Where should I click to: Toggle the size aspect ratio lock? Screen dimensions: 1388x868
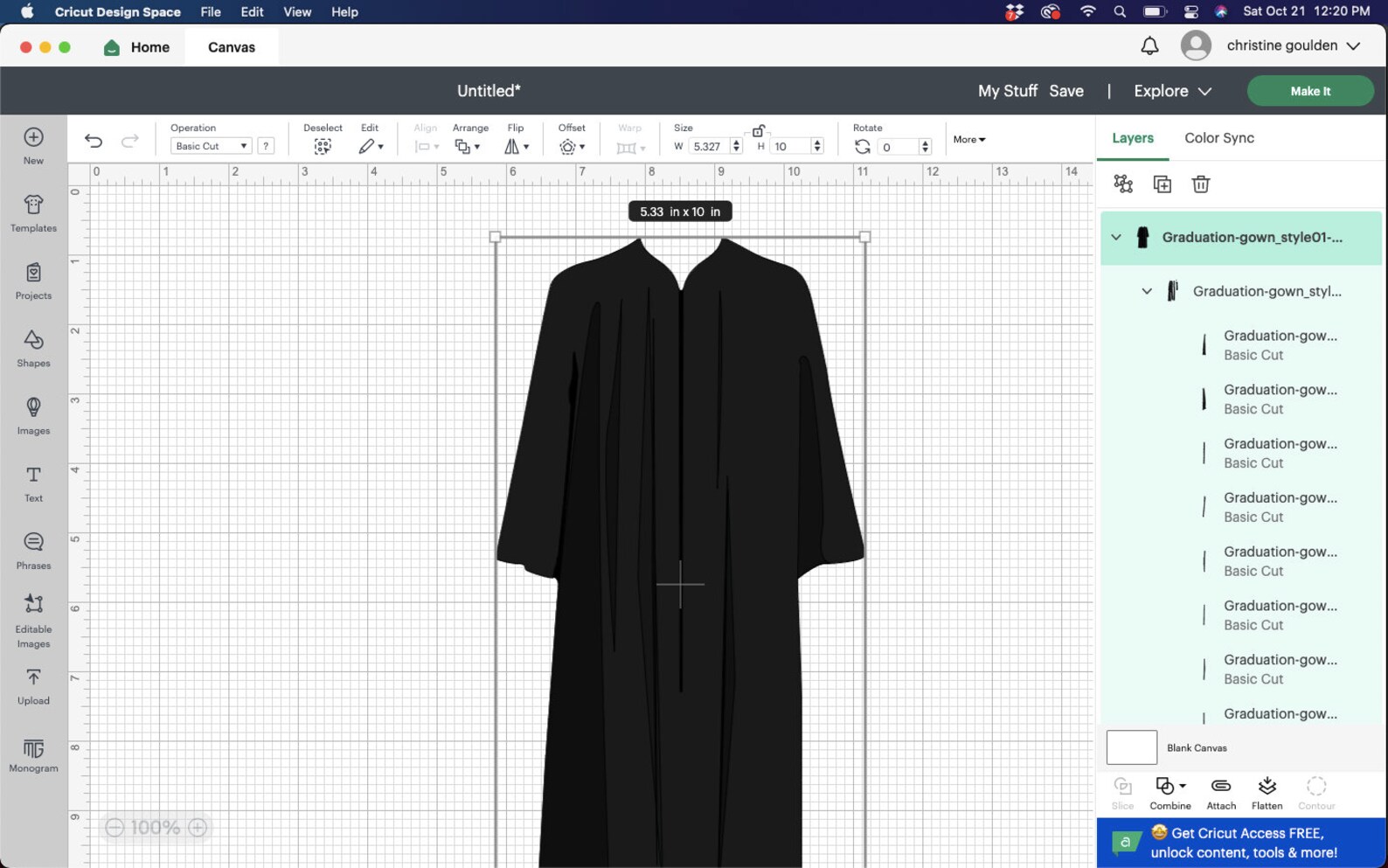(758, 131)
